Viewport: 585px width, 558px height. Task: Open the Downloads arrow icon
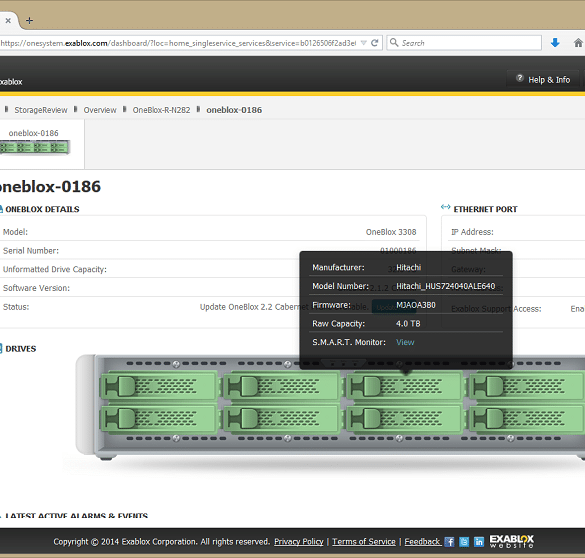point(555,43)
